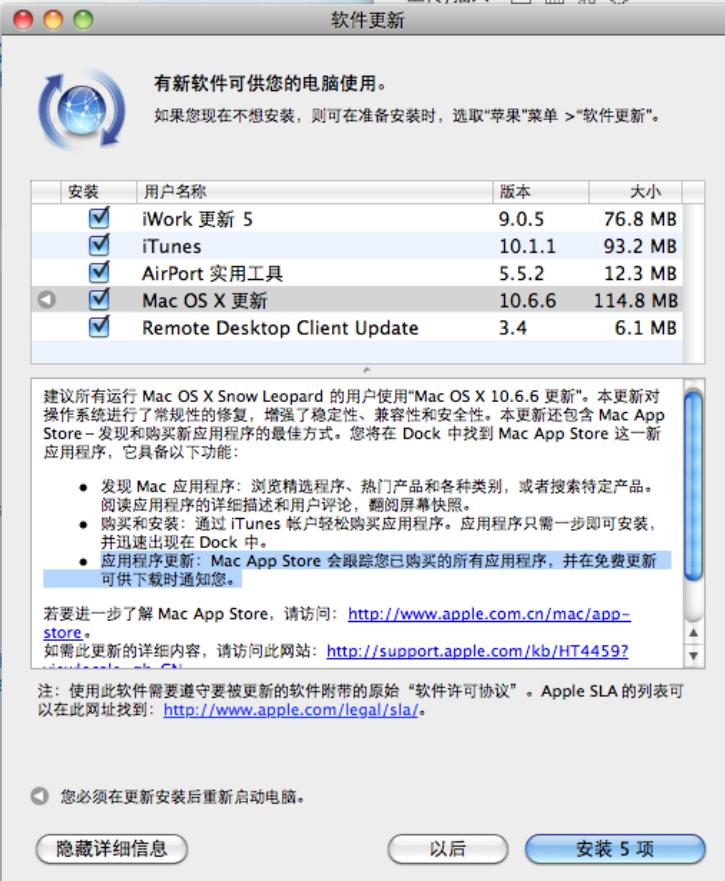Image resolution: width=725 pixels, height=881 pixels.
Task: Open the apple.com/legal/sla link
Action: click(x=291, y=710)
